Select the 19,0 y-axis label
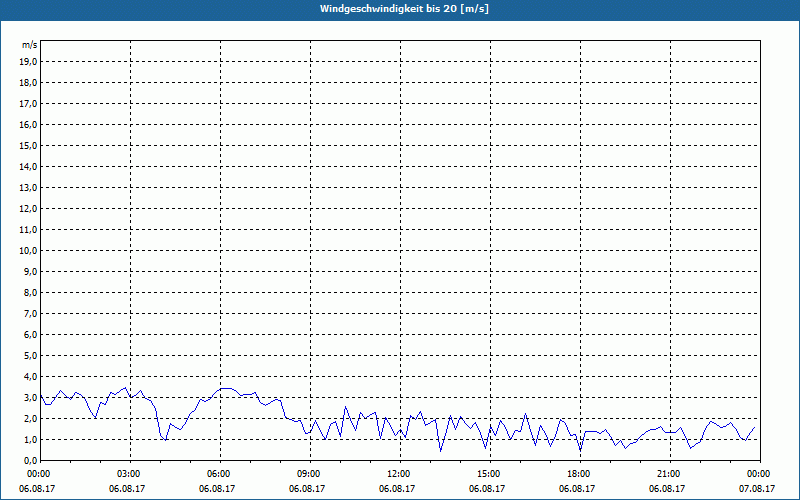This screenshot has width=800, height=500. (x=28, y=62)
